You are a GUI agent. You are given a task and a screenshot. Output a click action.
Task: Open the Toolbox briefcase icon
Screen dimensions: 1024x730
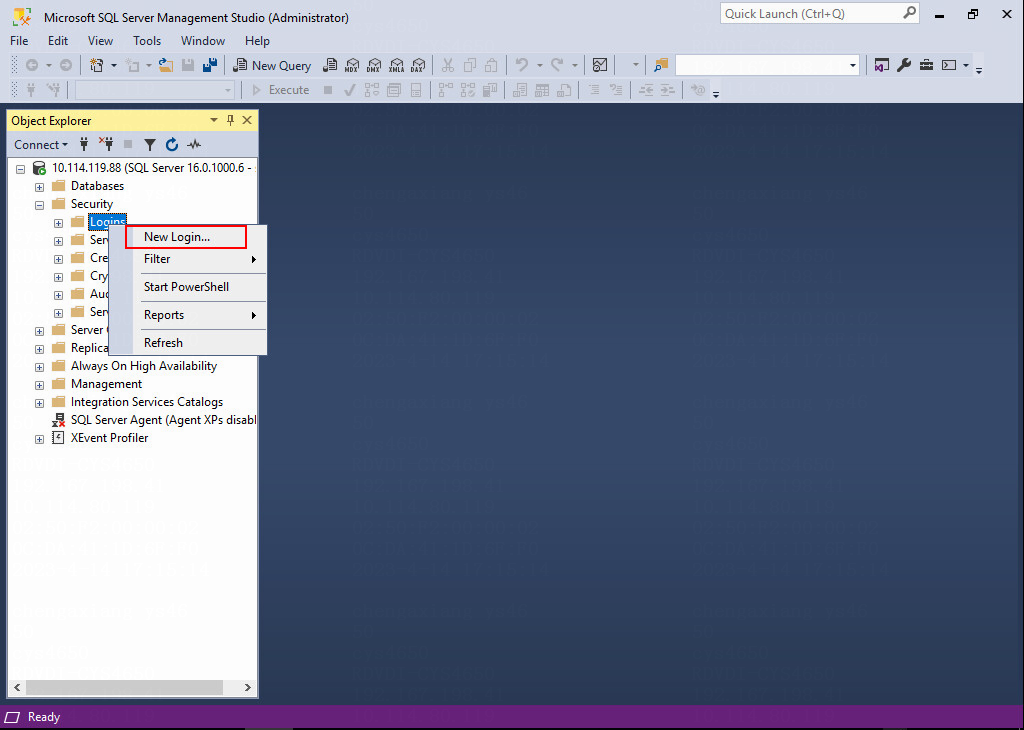click(926, 65)
